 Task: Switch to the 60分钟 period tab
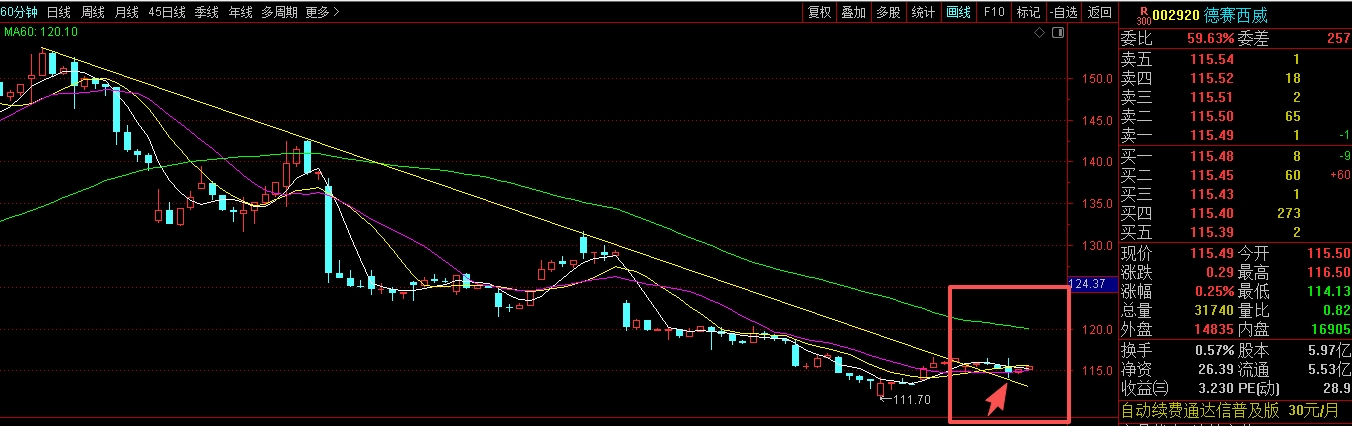(20, 12)
